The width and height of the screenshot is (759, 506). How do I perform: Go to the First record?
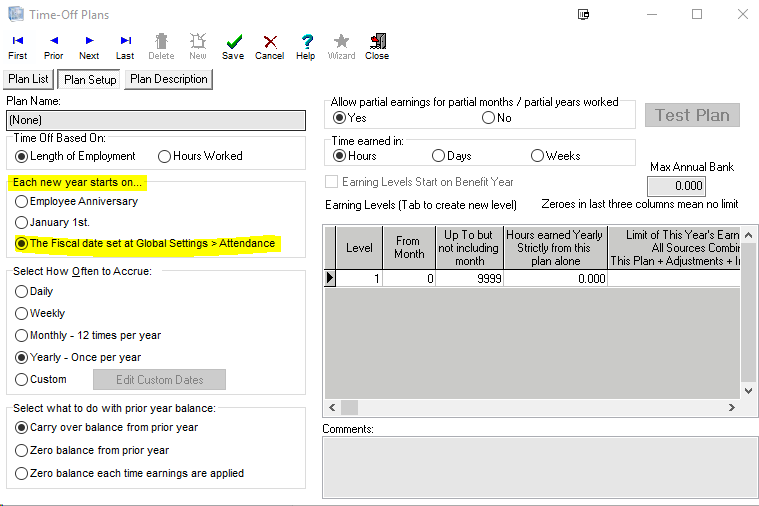click(x=18, y=46)
